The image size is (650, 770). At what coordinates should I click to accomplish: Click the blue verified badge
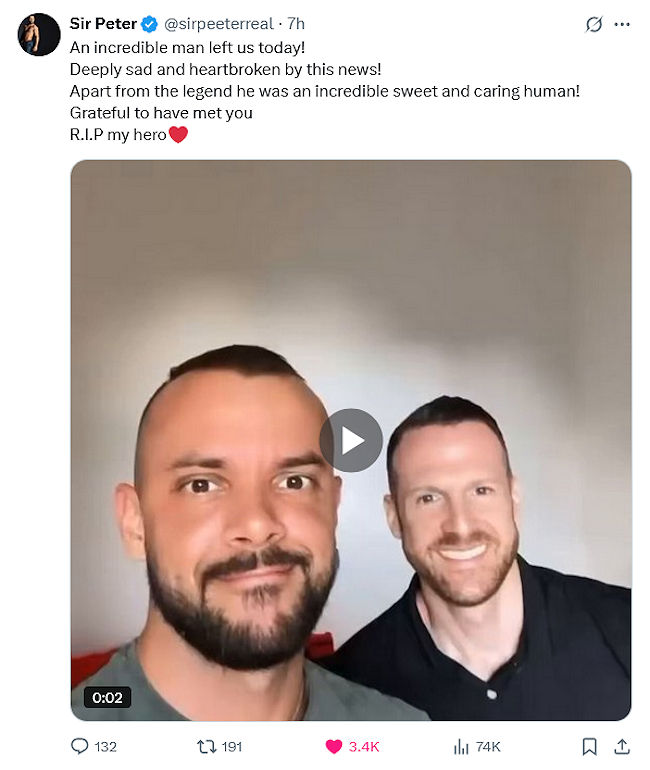click(149, 24)
